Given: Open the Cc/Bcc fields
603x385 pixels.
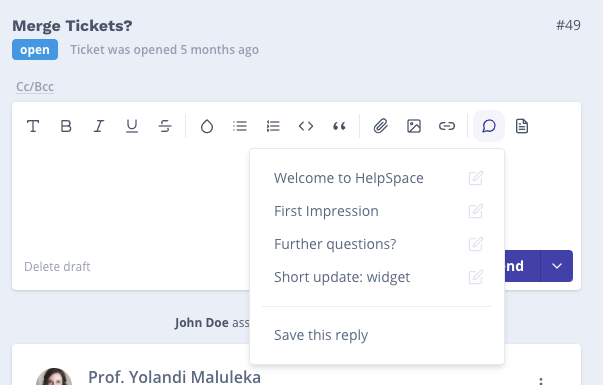Looking at the screenshot, I should coord(35,87).
